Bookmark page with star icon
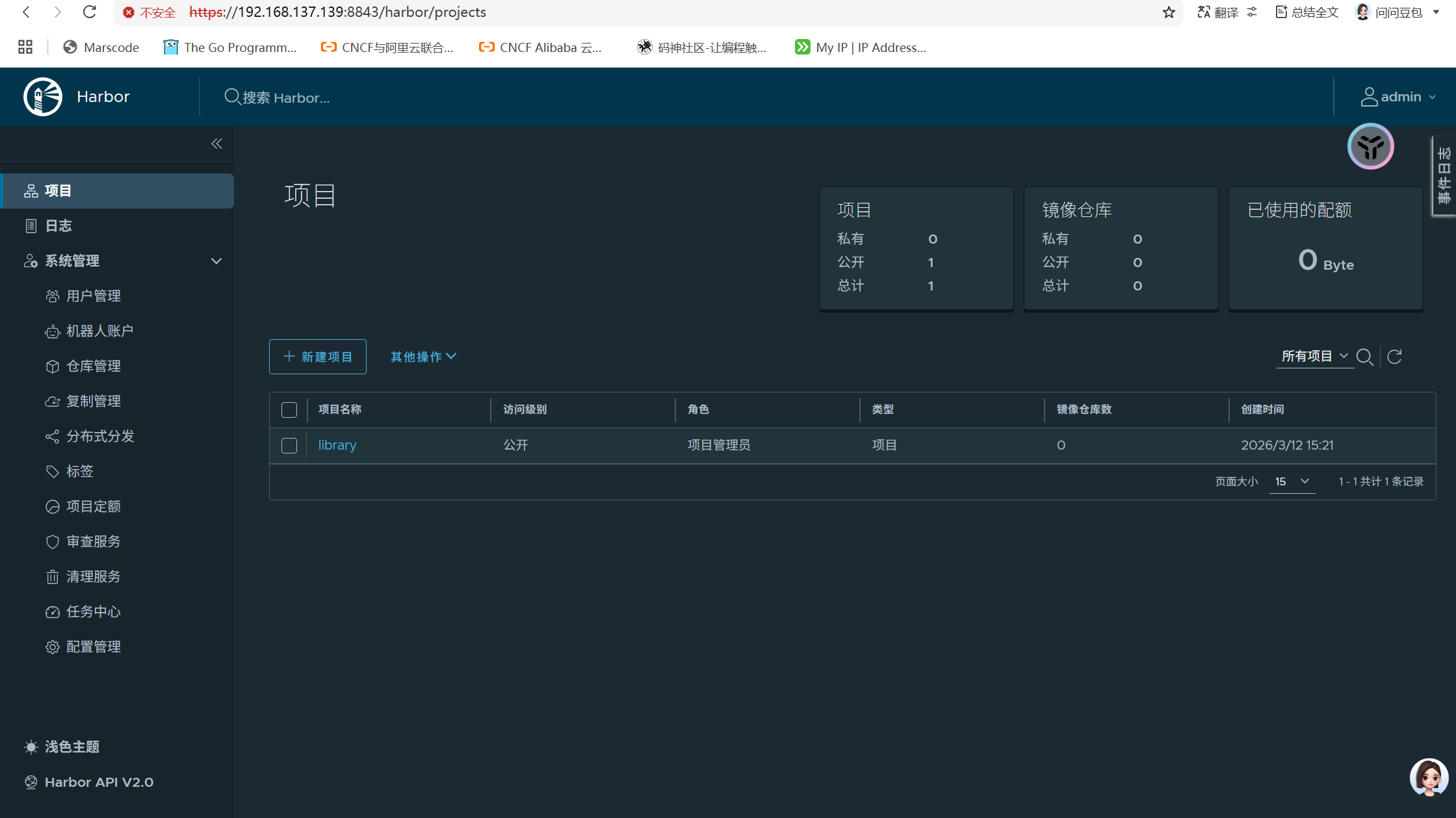1456x818 pixels. pos(1169,12)
